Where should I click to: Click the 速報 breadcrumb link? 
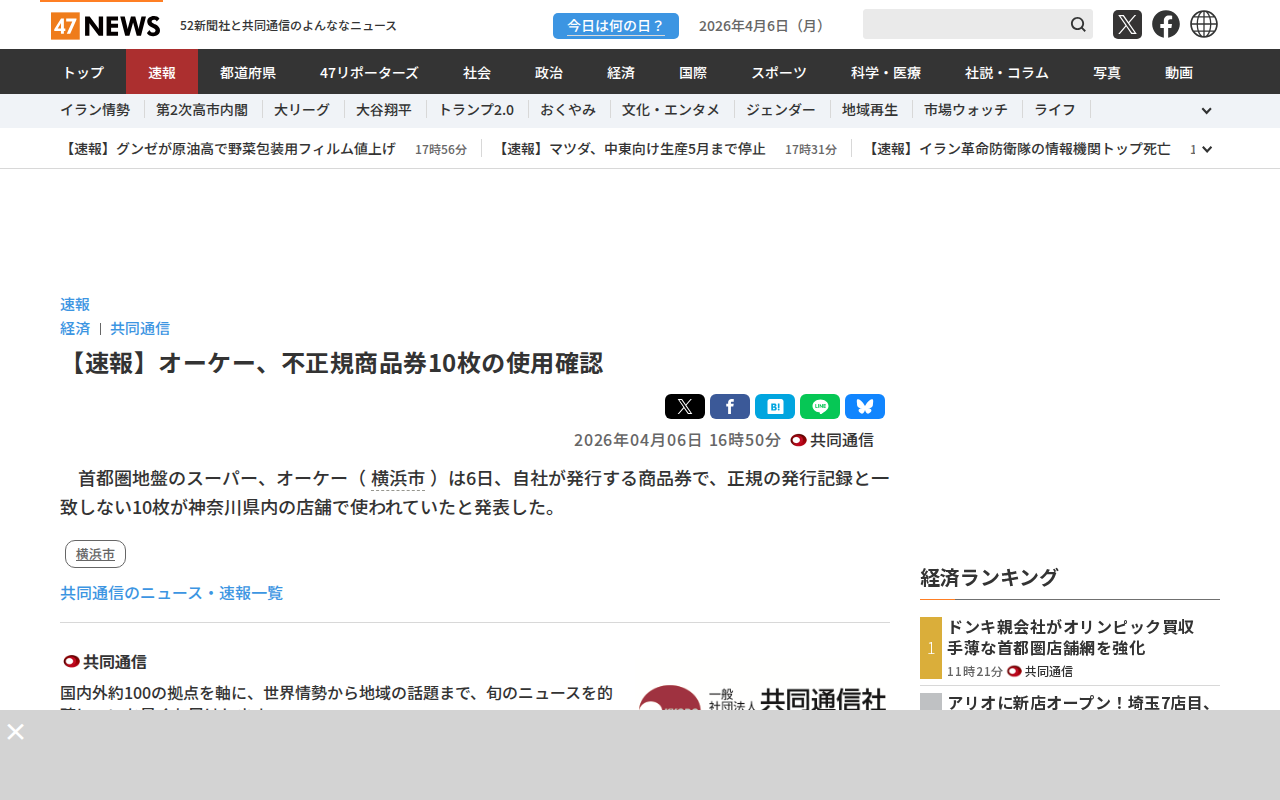click(x=75, y=304)
